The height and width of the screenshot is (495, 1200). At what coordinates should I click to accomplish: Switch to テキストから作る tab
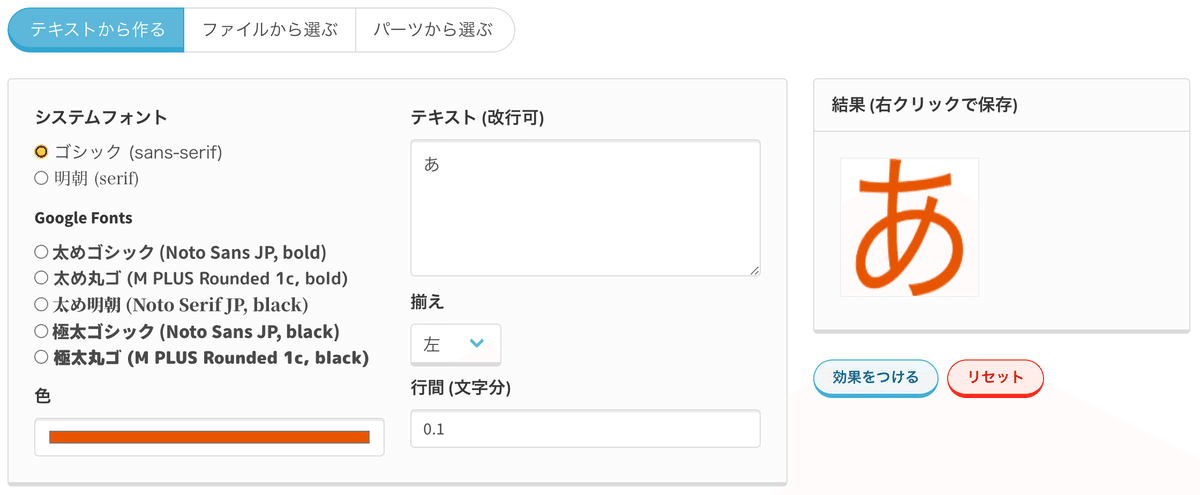[96, 30]
